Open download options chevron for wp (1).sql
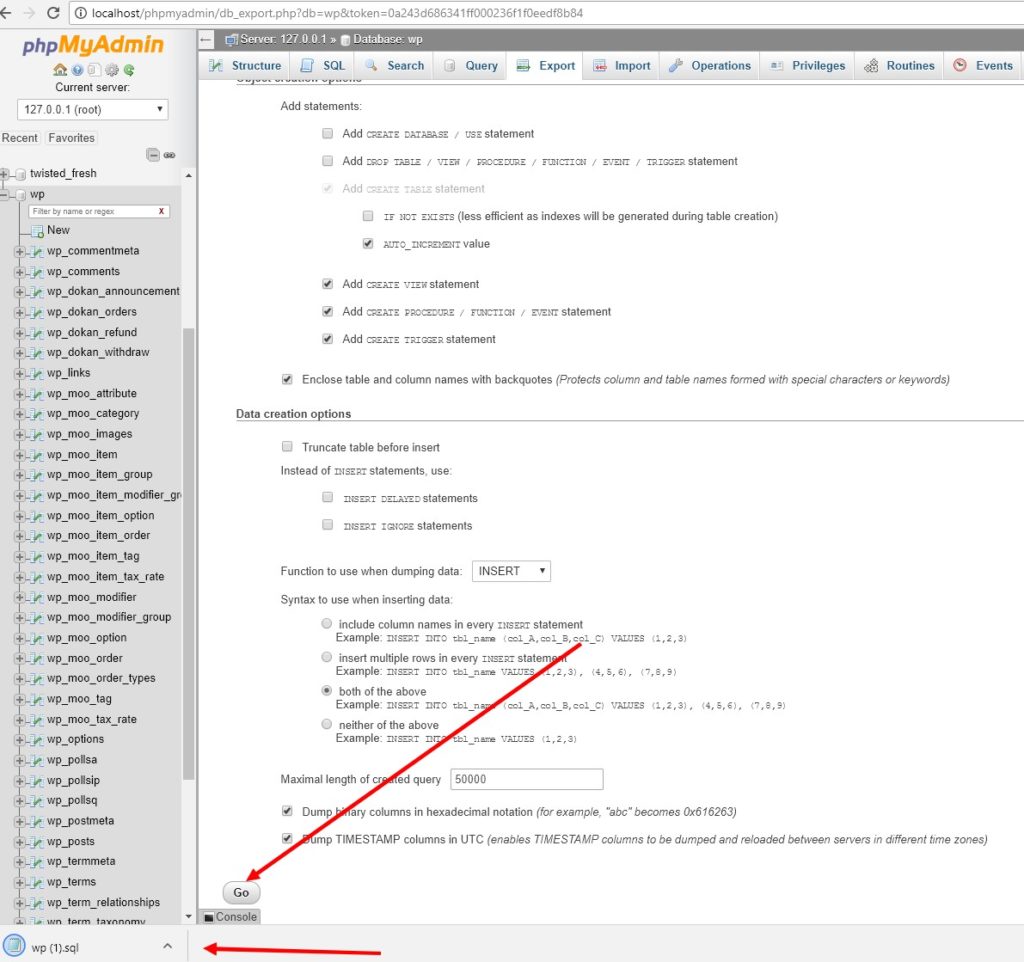 (168, 946)
